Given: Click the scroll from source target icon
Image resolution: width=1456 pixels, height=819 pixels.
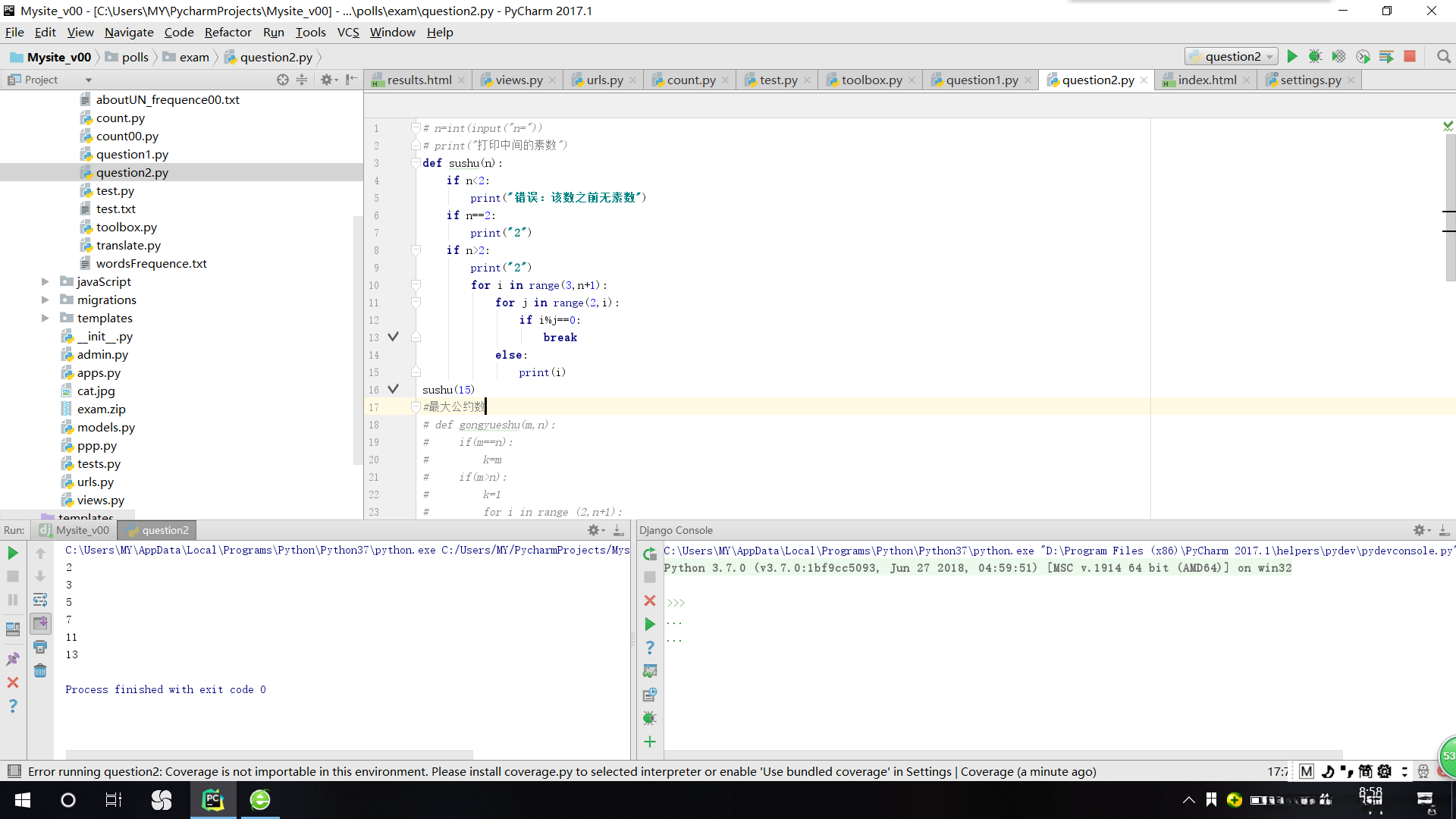Looking at the screenshot, I should 282,80.
